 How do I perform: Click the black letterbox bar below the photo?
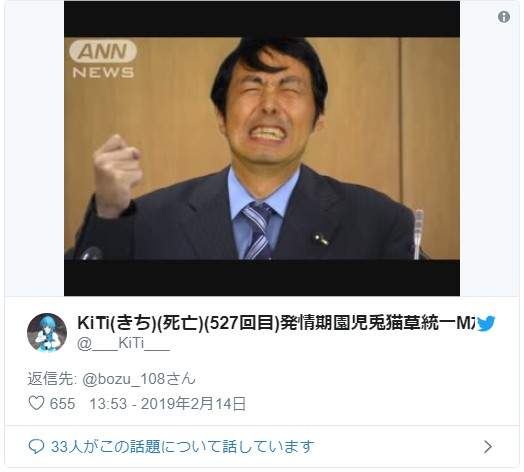point(262,278)
